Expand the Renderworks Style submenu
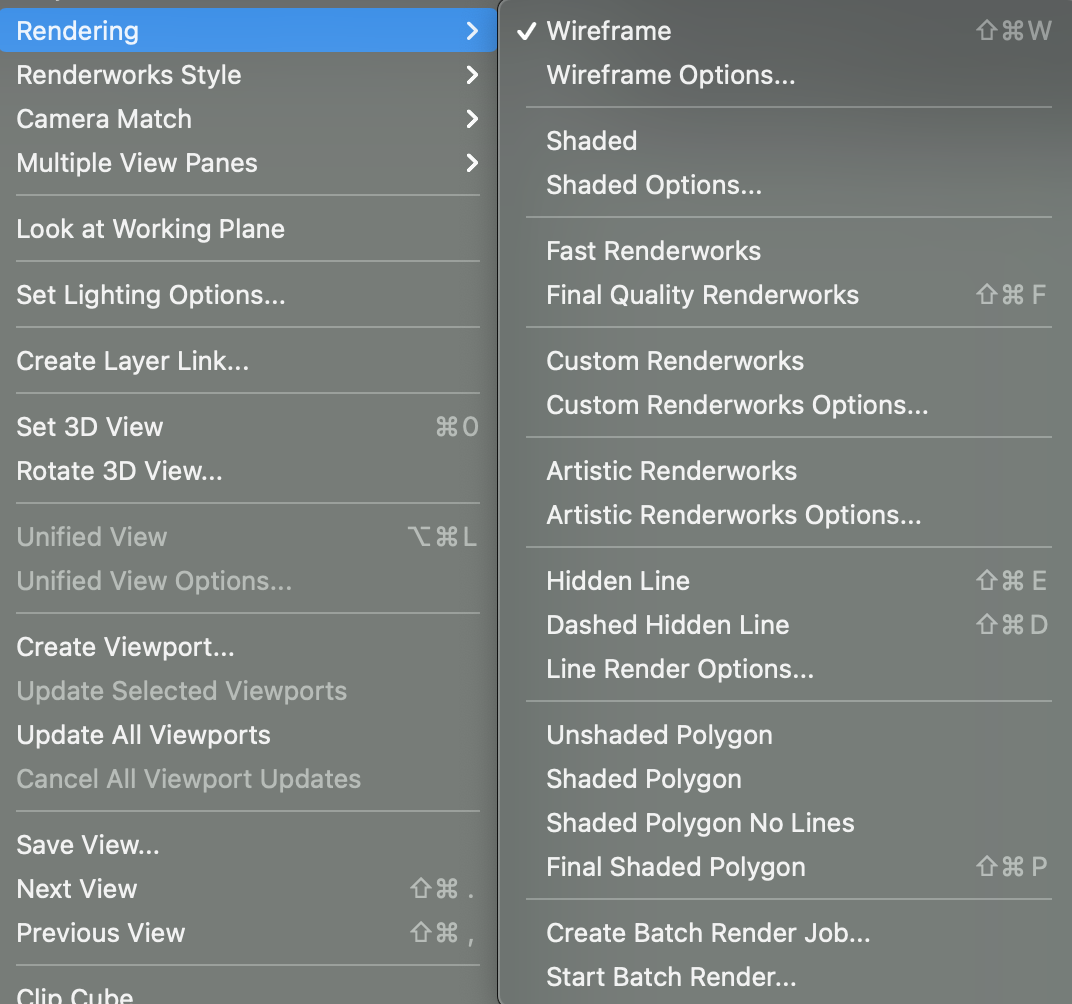This screenshot has width=1072, height=1004. [128, 75]
